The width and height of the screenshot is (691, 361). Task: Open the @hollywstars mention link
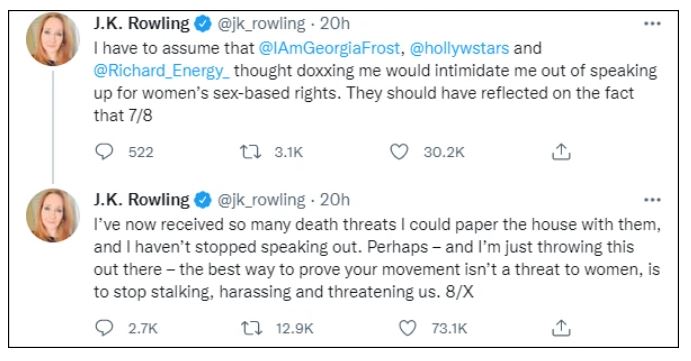[x=459, y=48]
